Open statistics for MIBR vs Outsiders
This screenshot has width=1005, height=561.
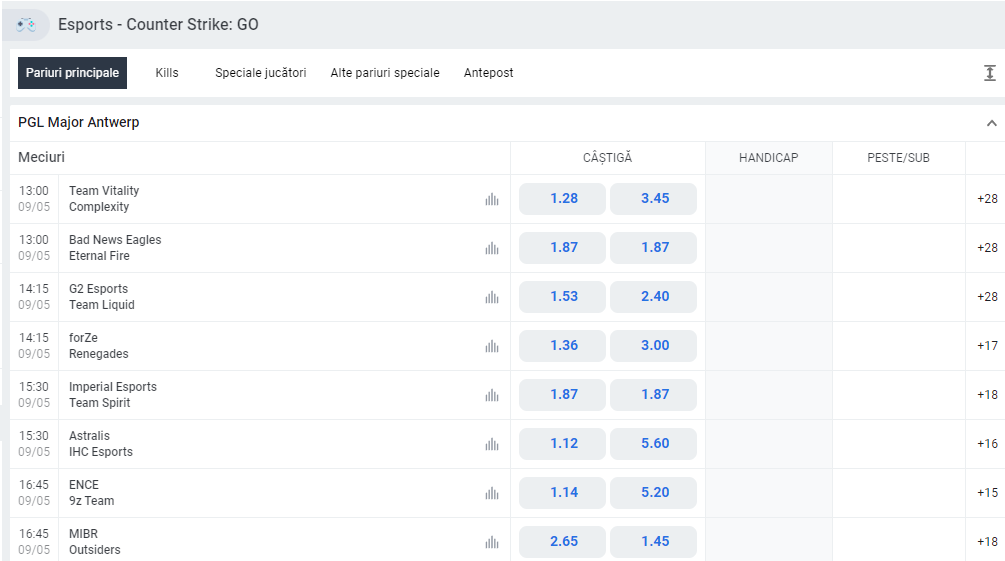[x=492, y=542]
